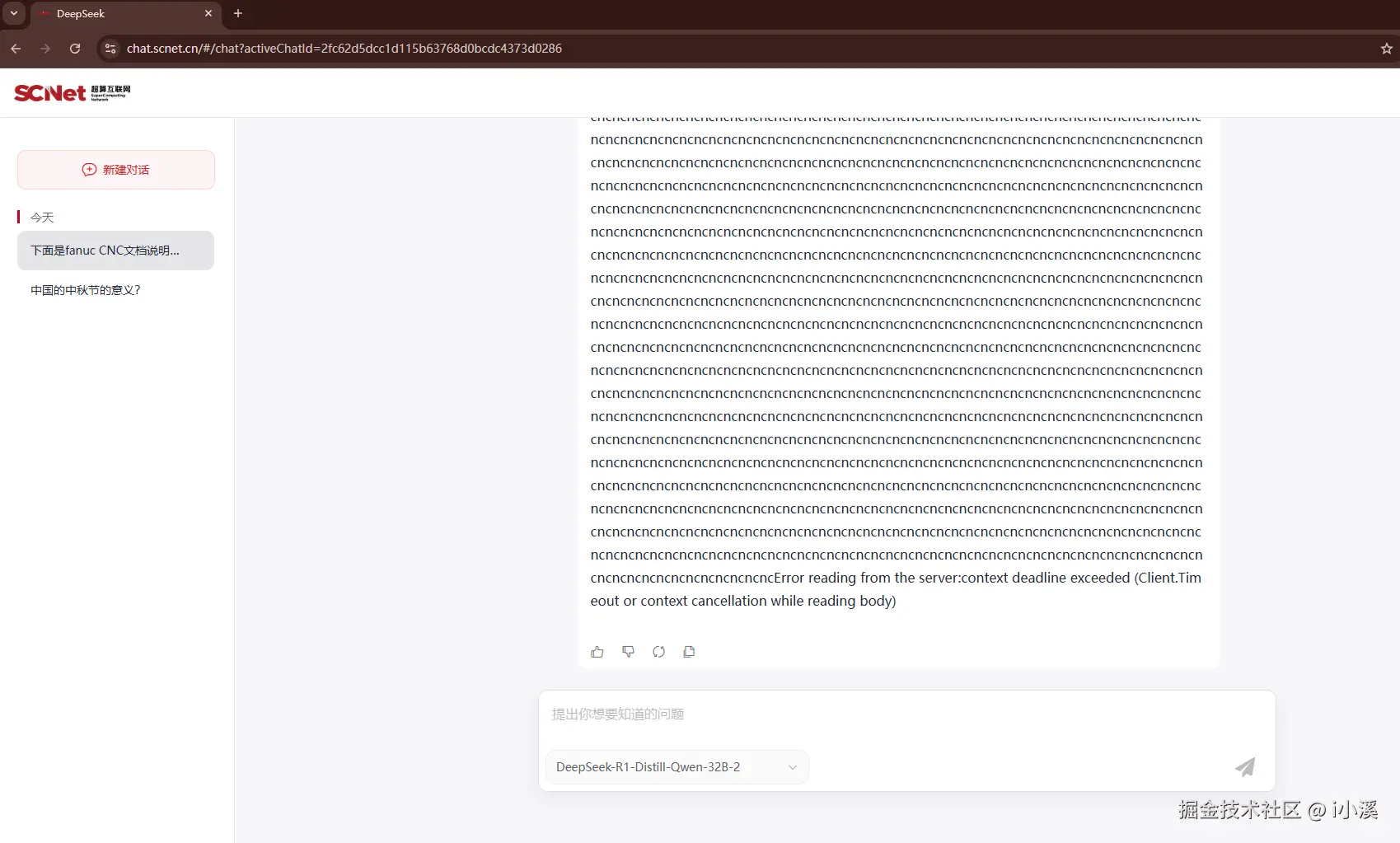Open a new browser tab

(238, 14)
